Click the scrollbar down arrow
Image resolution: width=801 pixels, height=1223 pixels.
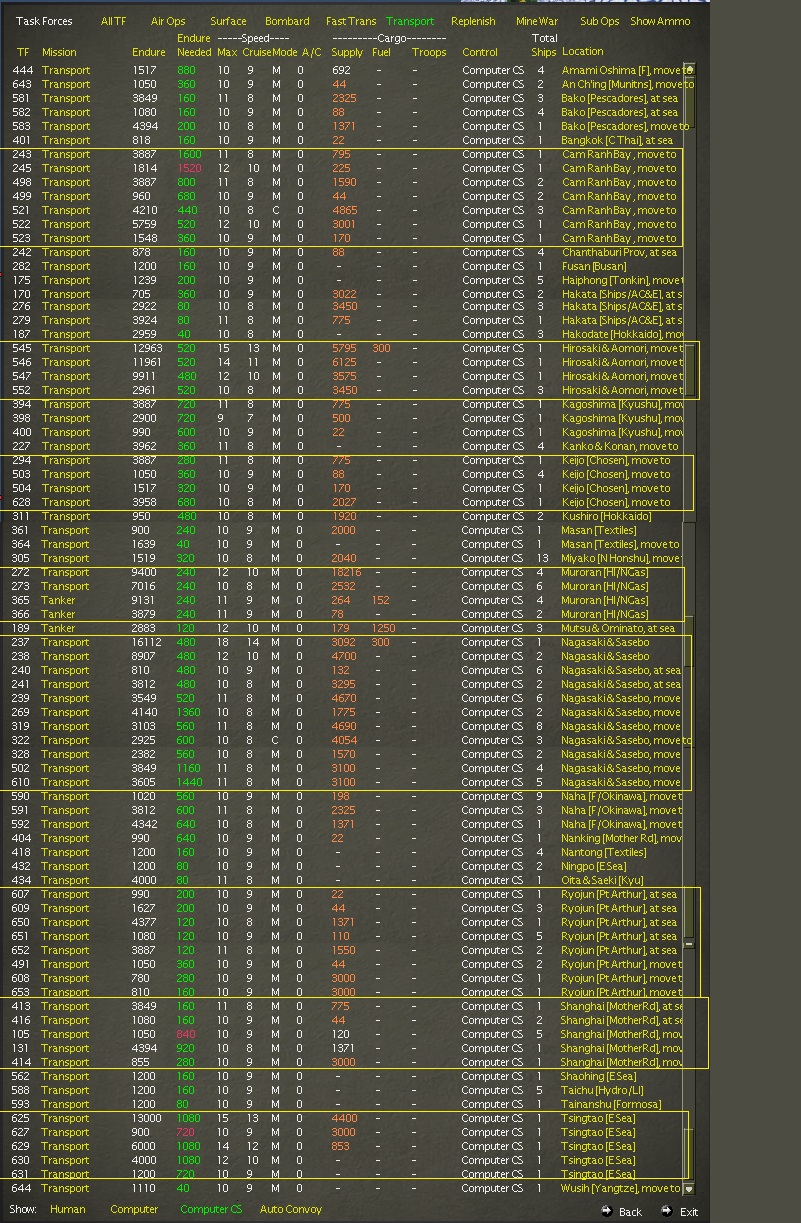pos(688,1189)
